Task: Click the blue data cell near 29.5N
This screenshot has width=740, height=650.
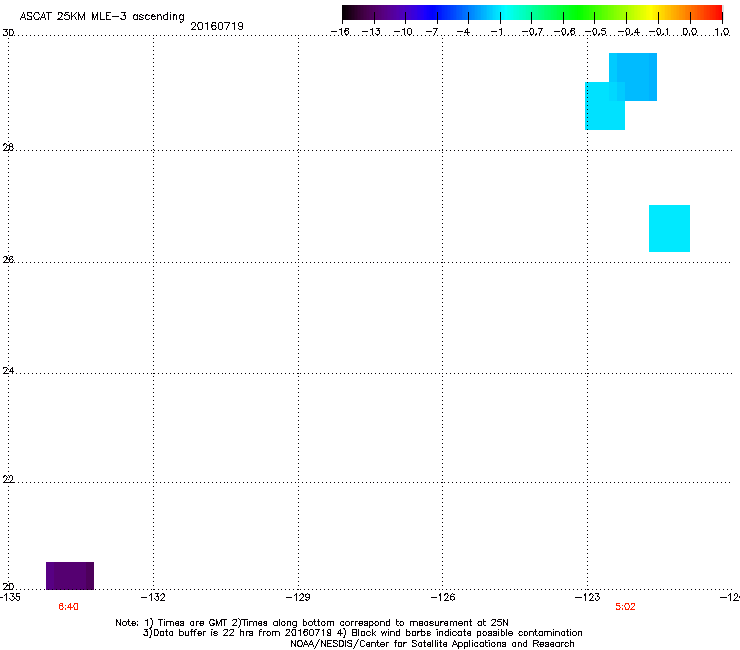Action: tap(633, 77)
